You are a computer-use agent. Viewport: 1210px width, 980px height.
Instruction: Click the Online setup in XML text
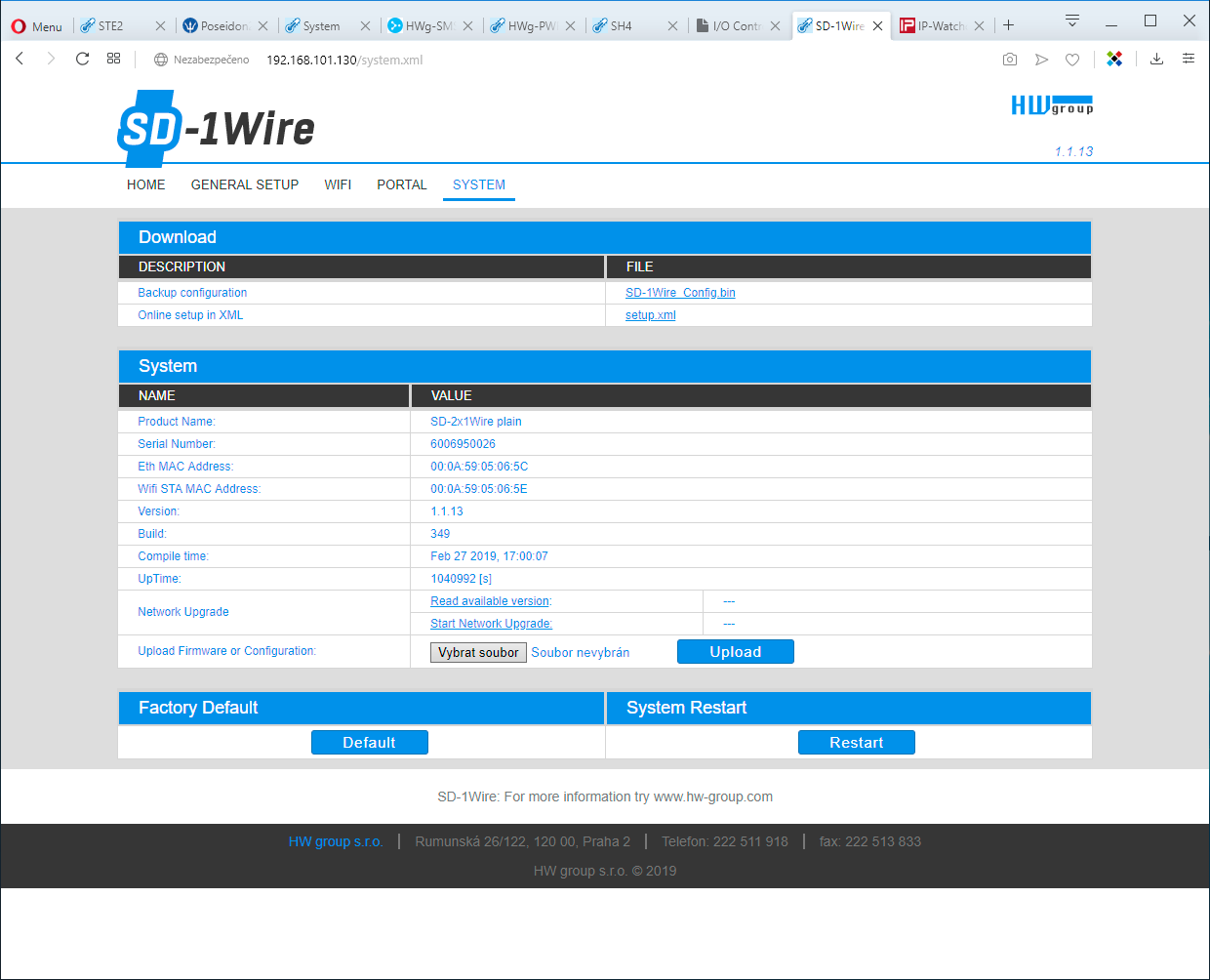click(190, 315)
